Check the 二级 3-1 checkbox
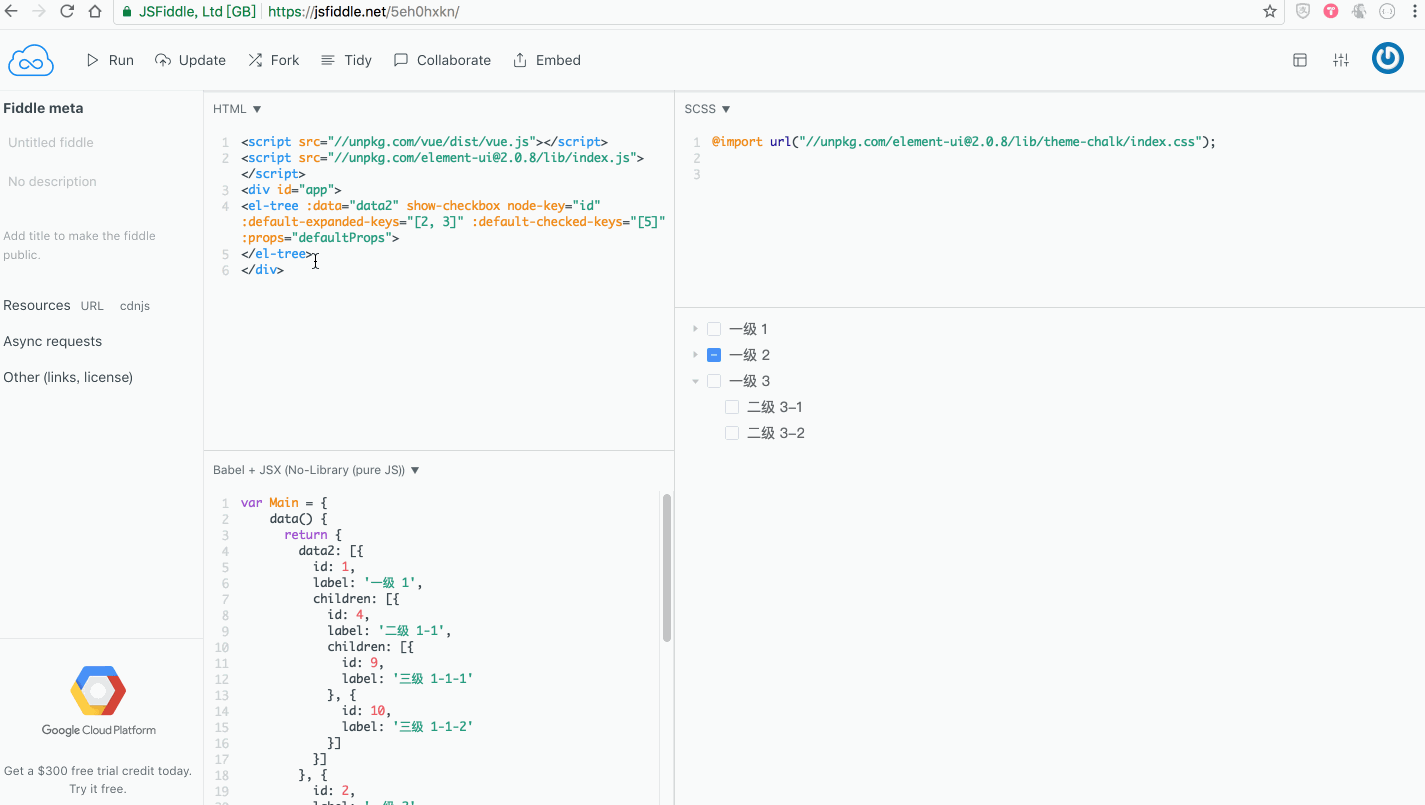Screen dimensions: 1425x805 click(731, 406)
